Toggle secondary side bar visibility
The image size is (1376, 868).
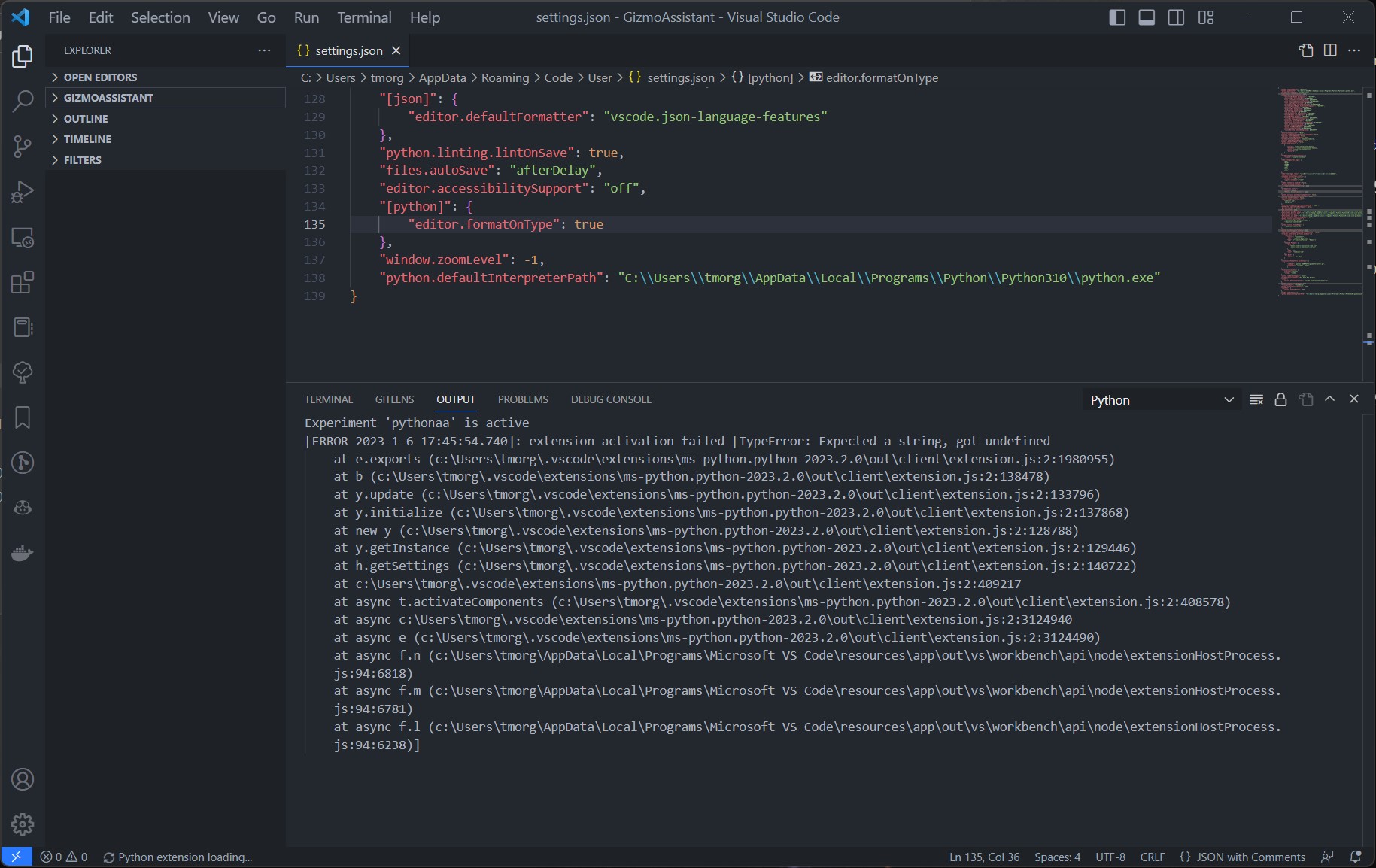[x=1176, y=17]
